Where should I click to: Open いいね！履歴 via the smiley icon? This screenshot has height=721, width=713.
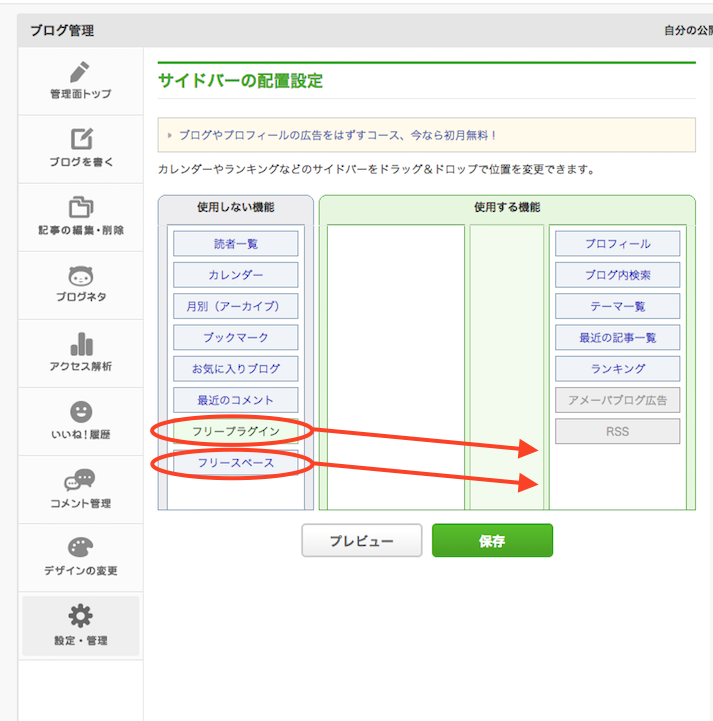pyautogui.click(x=81, y=412)
